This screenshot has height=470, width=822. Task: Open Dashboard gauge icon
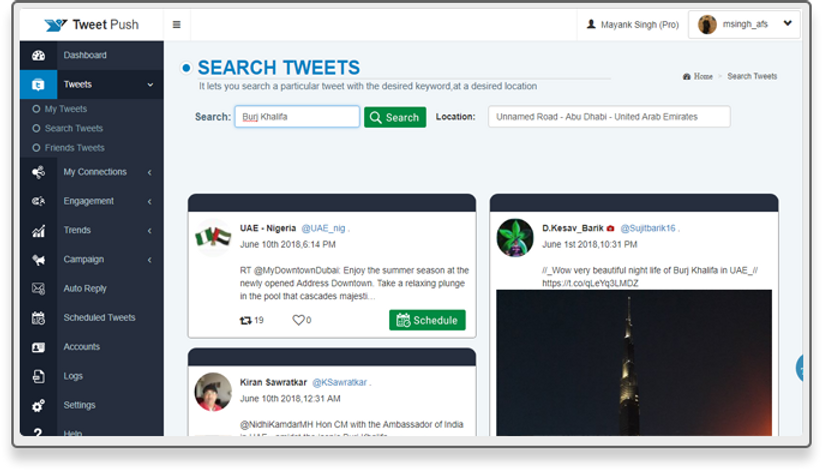click(38, 56)
